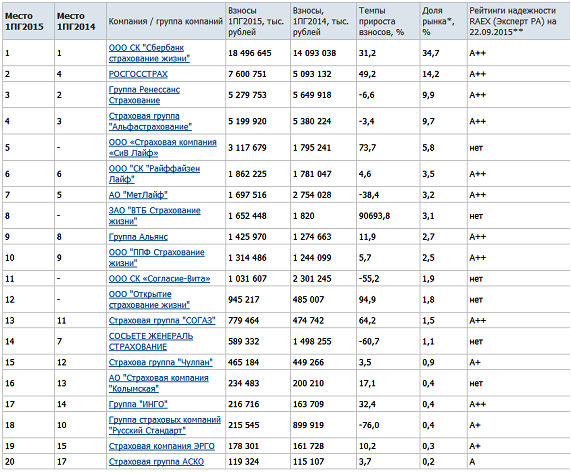Open СОСЬЕТЕ ЖЕНЕРАЛЬ СТРАХОВАНИЕ link
571x473 pixels.
(x=151, y=341)
